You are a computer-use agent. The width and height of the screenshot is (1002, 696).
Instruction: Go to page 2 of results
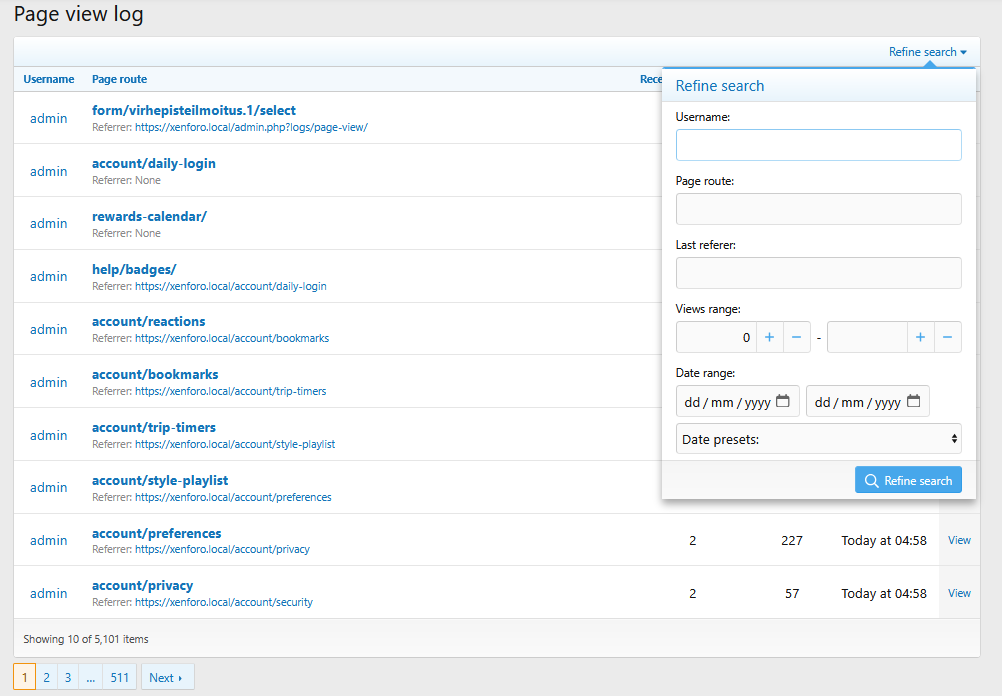point(46,677)
